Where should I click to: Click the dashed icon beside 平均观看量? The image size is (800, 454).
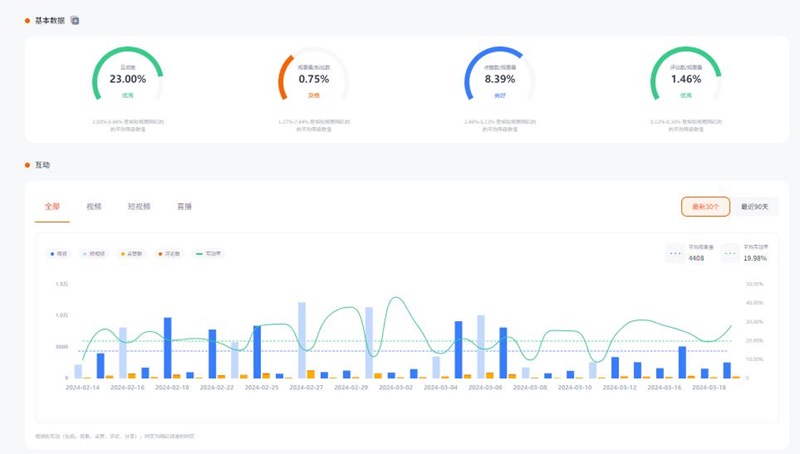tap(676, 253)
